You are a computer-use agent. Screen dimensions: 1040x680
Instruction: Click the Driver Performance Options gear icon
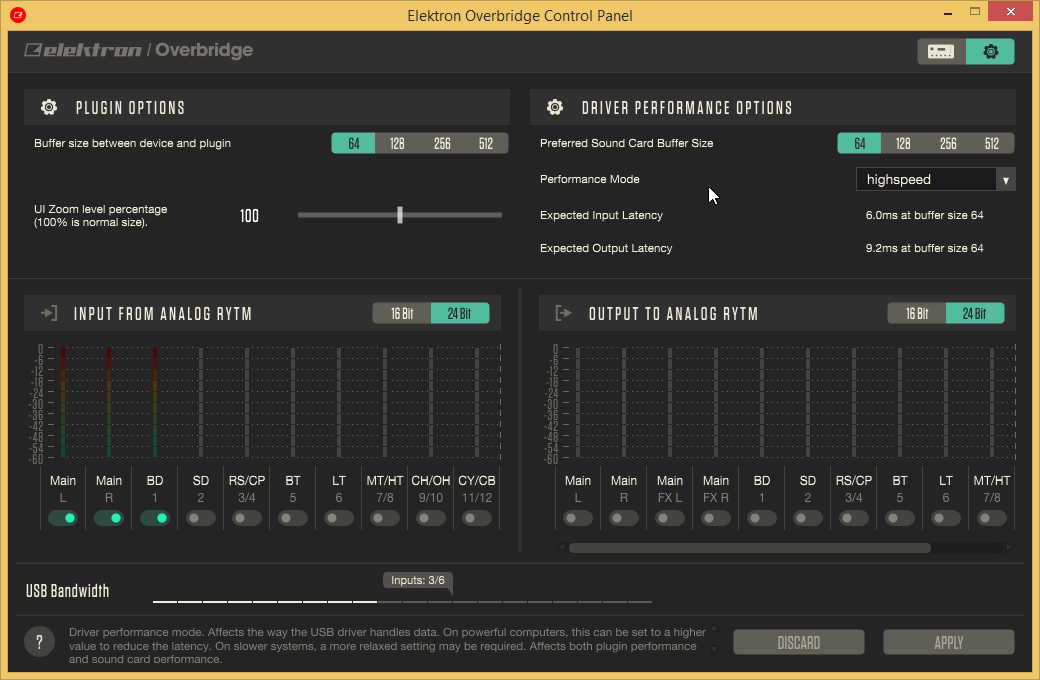(553, 108)
